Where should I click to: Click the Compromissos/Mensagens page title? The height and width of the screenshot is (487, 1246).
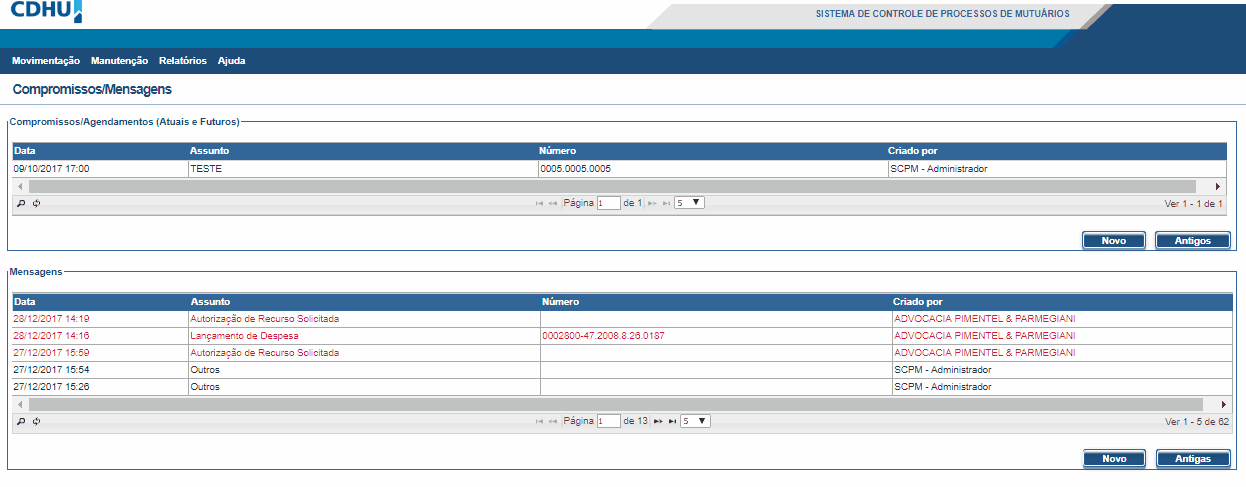pos(92,90)
